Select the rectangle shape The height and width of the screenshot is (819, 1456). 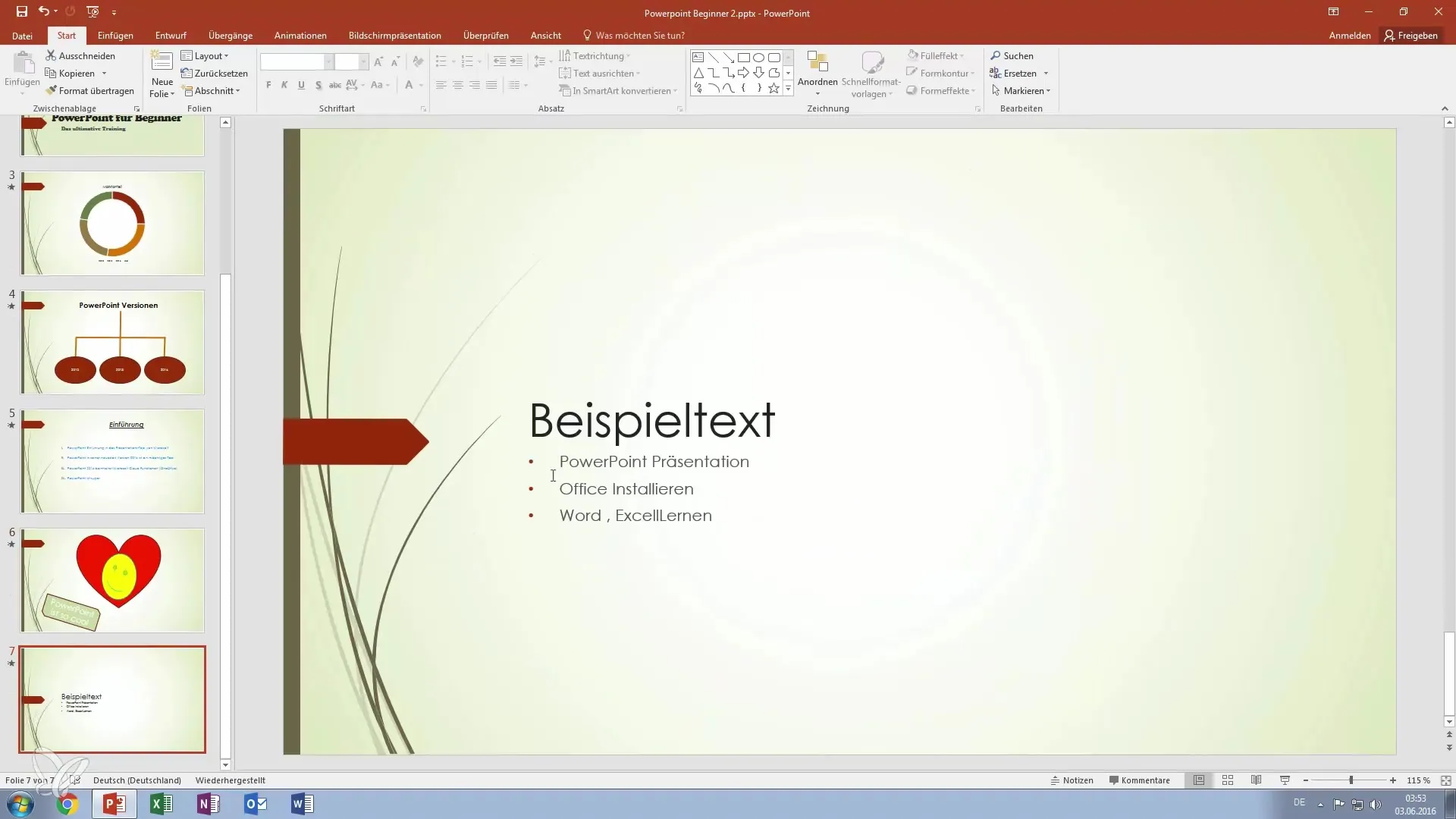(744, 58)
